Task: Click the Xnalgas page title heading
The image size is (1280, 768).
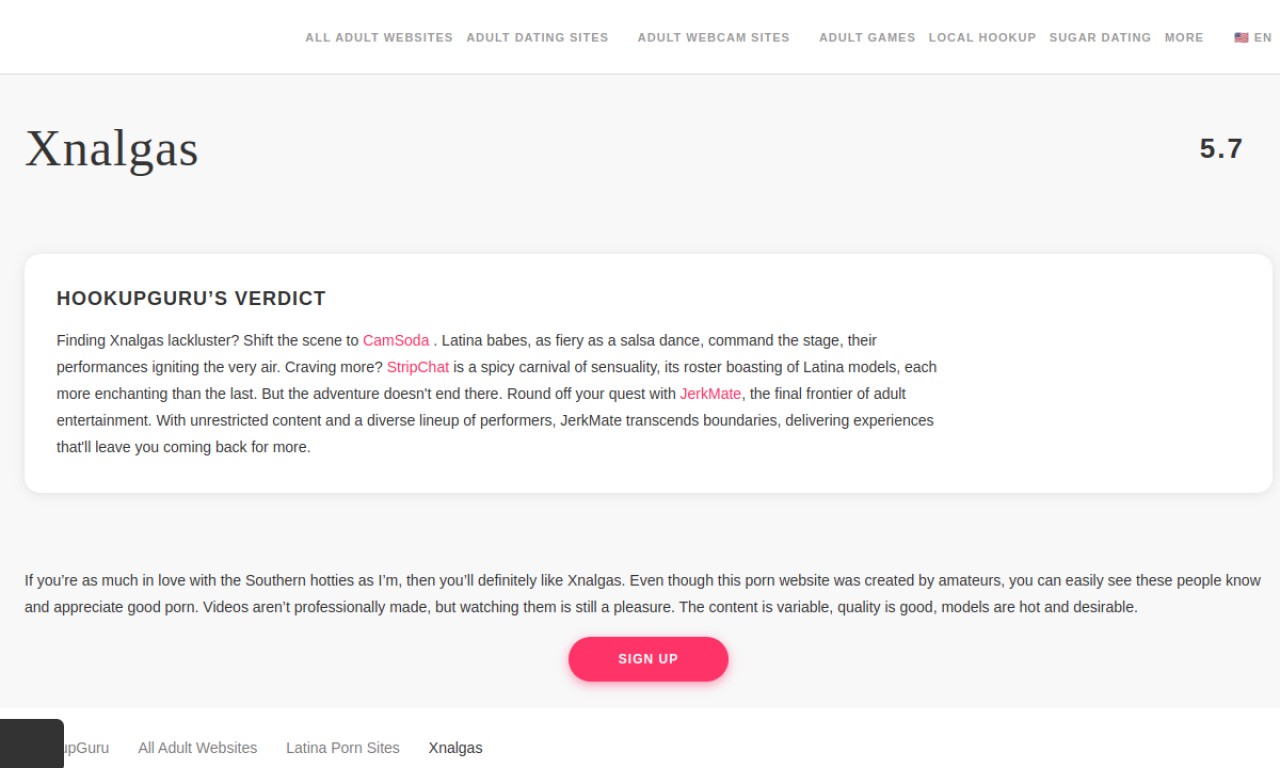Action: (112, 149)
